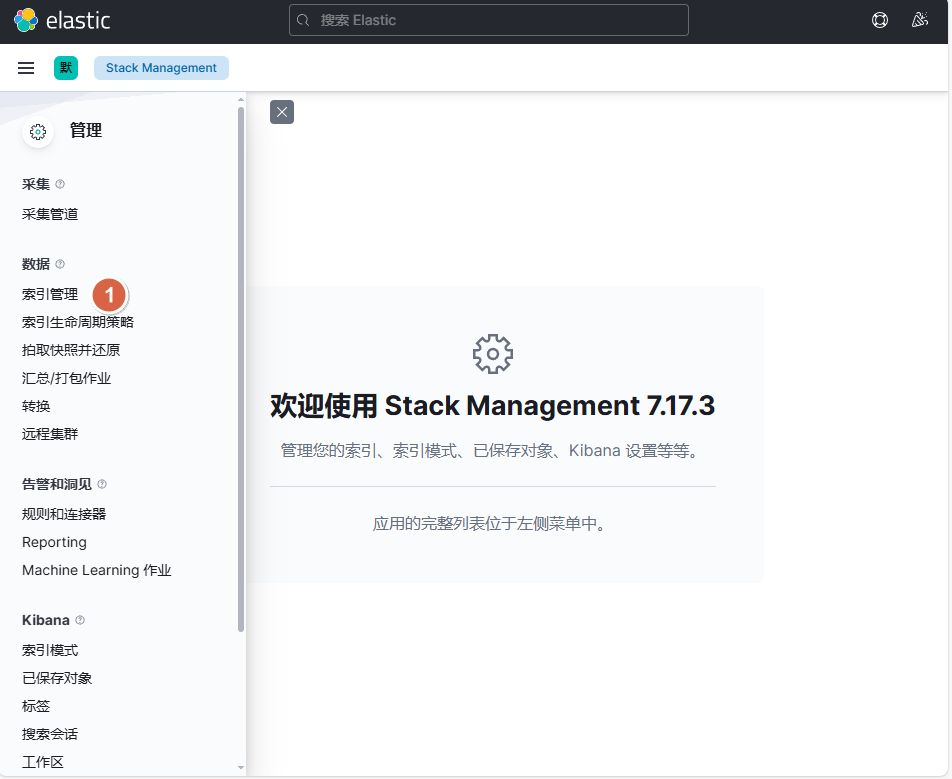Click the green 默 space avatar
Screen dimensions: 952x779
66,68
